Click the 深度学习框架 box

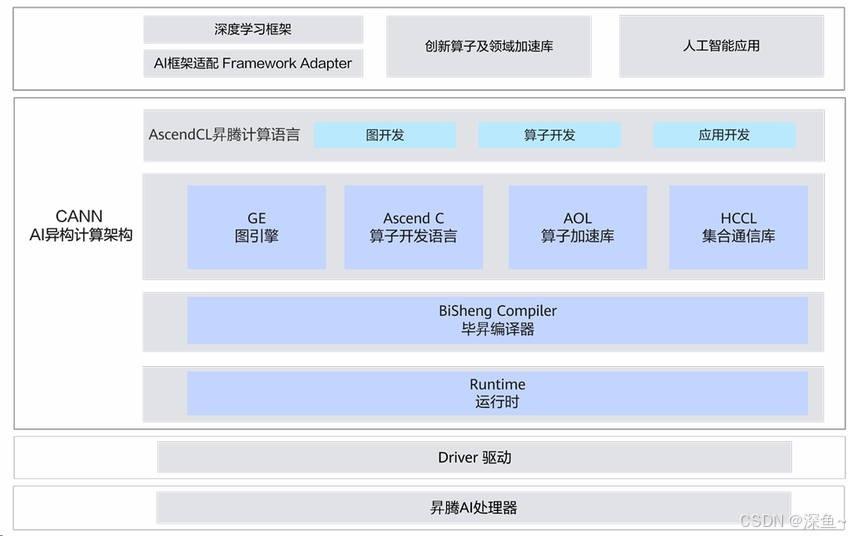click(x=253, y=29)
